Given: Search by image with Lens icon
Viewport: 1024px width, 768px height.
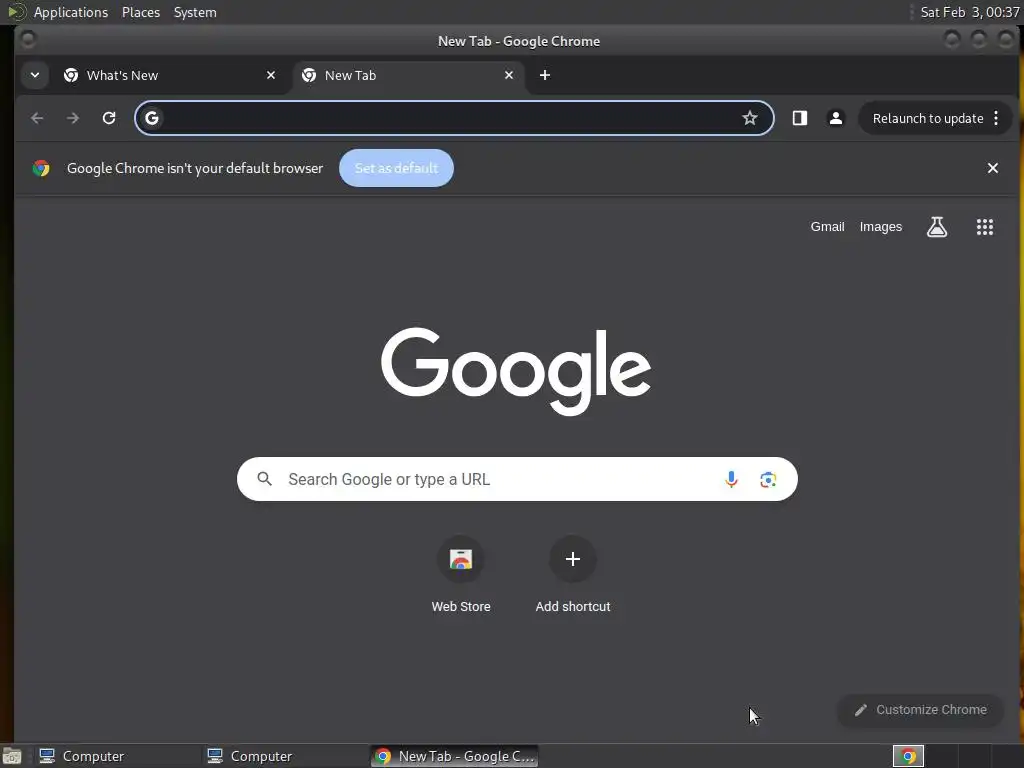Looking at the screenshot, I should [x=768, y=479].
